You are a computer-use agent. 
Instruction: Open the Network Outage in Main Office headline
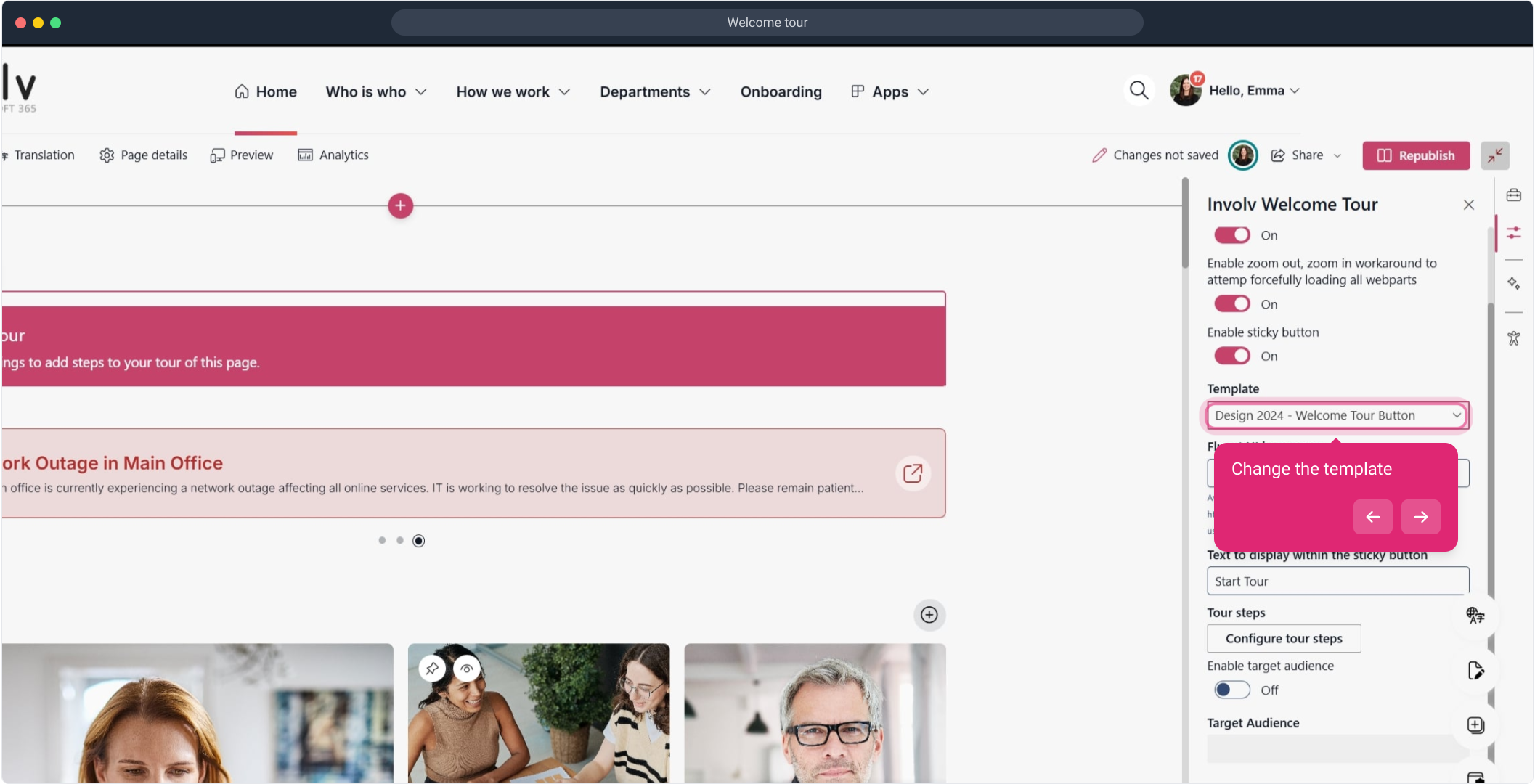(x=112, y=463)
